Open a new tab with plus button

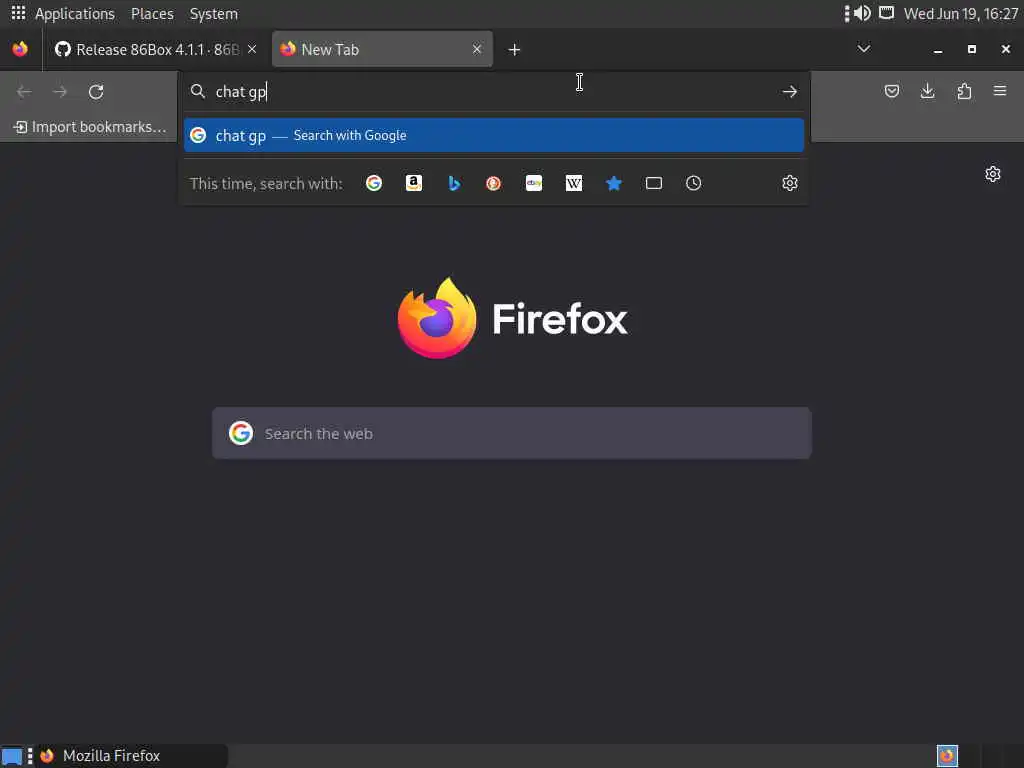[x=514, y=50]
